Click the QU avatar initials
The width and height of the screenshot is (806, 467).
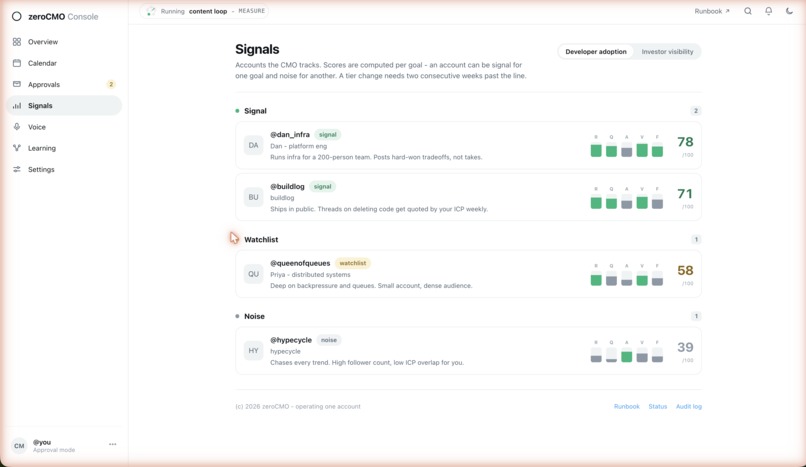(x=253, y=274)
